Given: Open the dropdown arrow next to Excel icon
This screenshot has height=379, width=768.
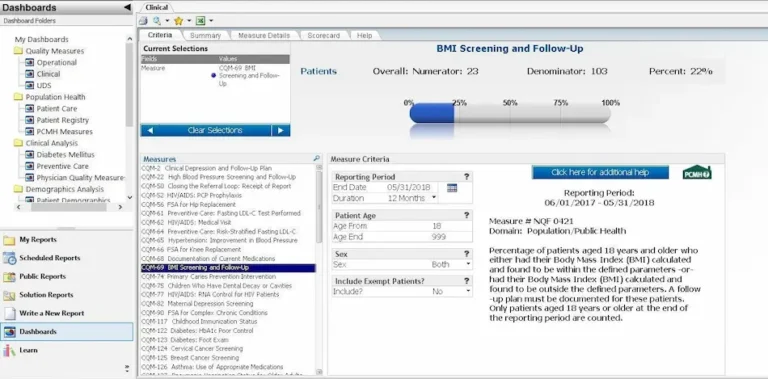Looking at the screenshot, I should tap(211, 21).
